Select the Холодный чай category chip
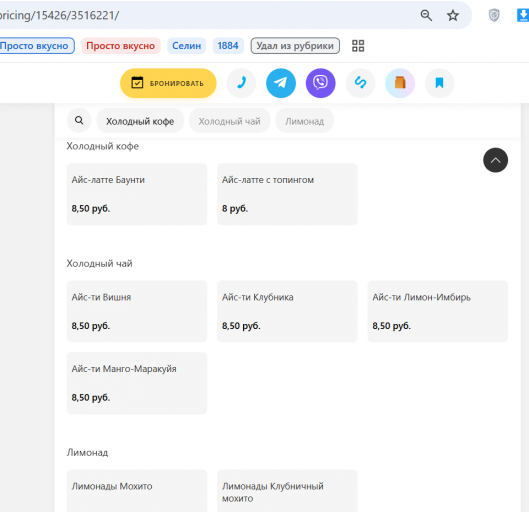The width and height of the screenshot is (529, 512). coord(229,121)
